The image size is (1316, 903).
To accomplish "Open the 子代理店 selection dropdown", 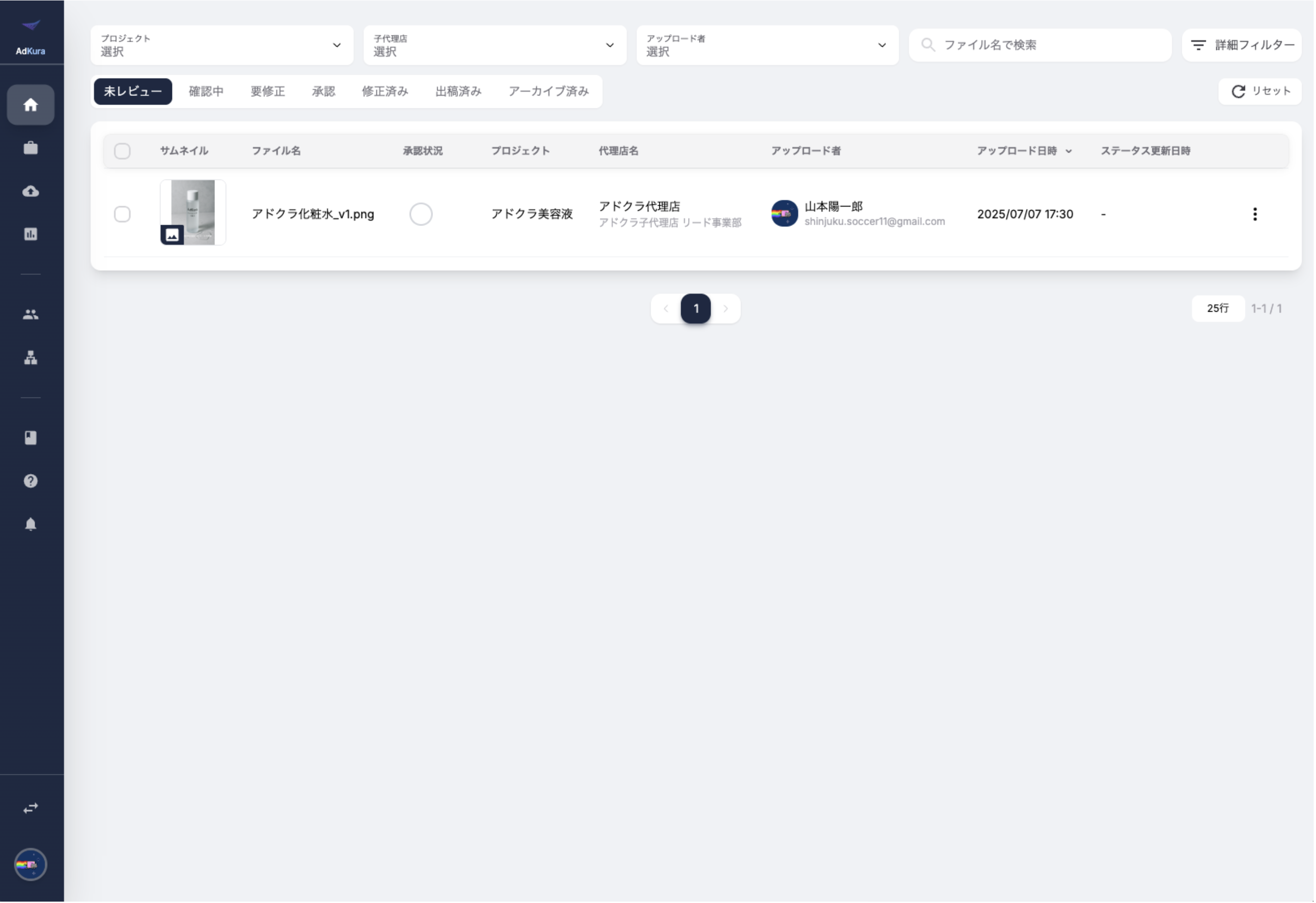I will tap(494, 45).
